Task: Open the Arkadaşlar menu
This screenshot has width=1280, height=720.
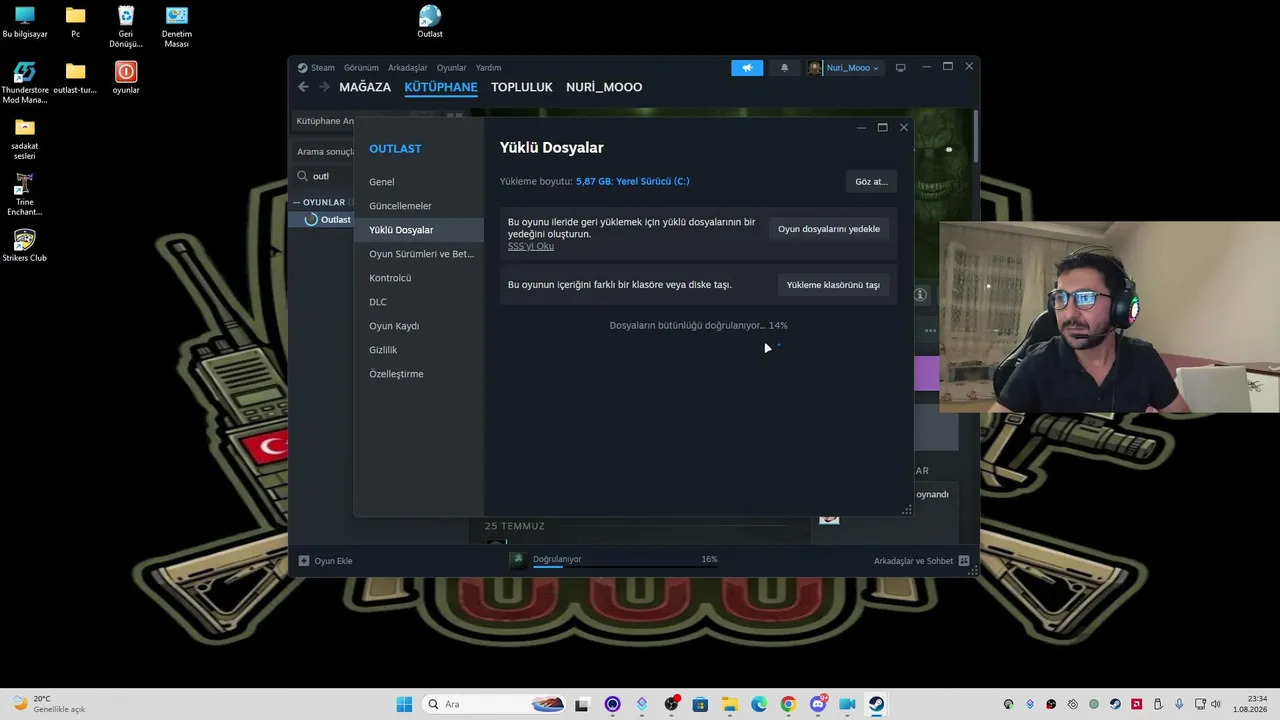Action: 408,68
